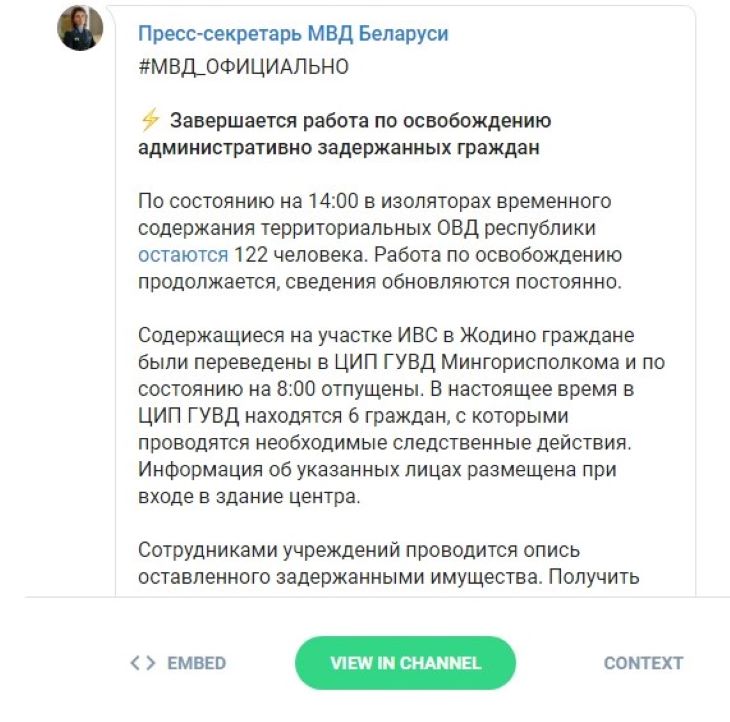
Task: Open the channel avatar photo
Action: coord(80,29)
